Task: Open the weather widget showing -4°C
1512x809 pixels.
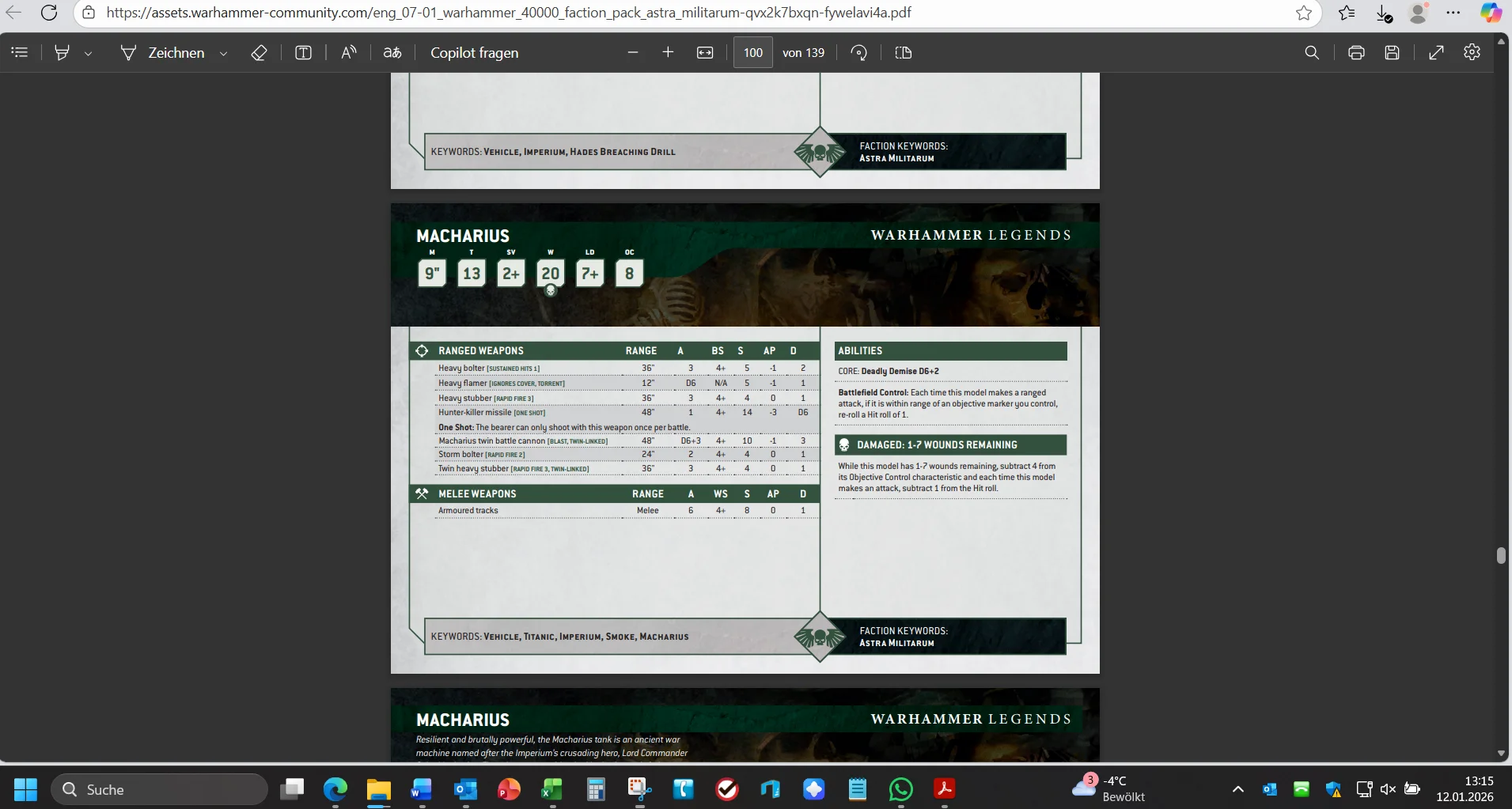Action: (x=1109, y=788)
